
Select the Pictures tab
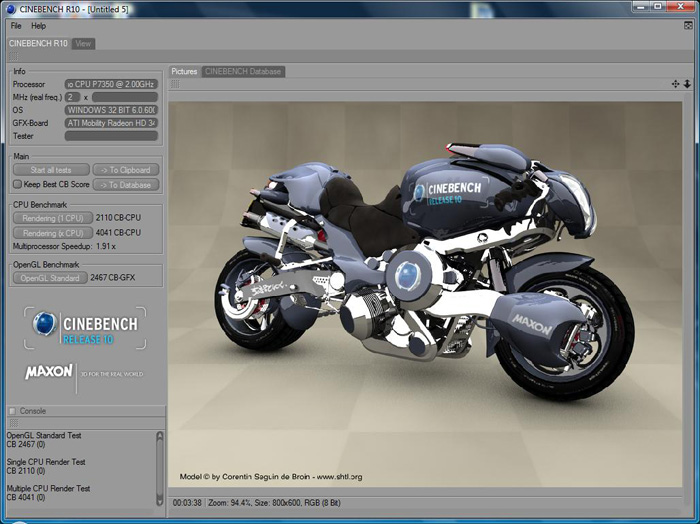coord(184,71)
